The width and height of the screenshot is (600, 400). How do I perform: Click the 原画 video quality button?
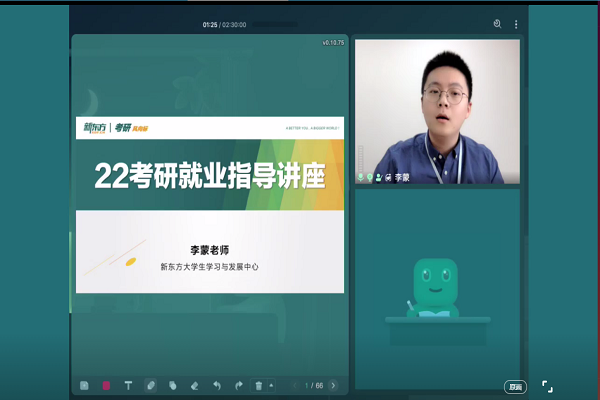click(x=515, y=386)
